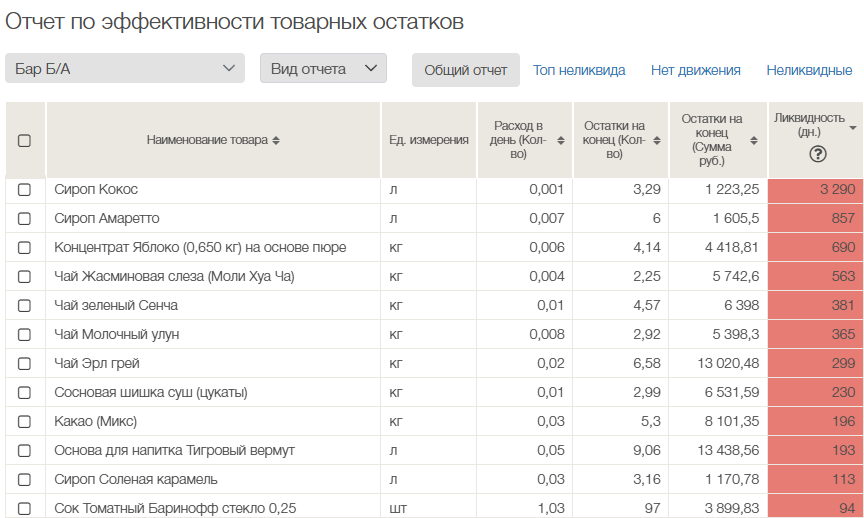The width and height of the screenshot is (864, 518).
Task: Select the Неликвидные tab
Action: pos(809,70)
